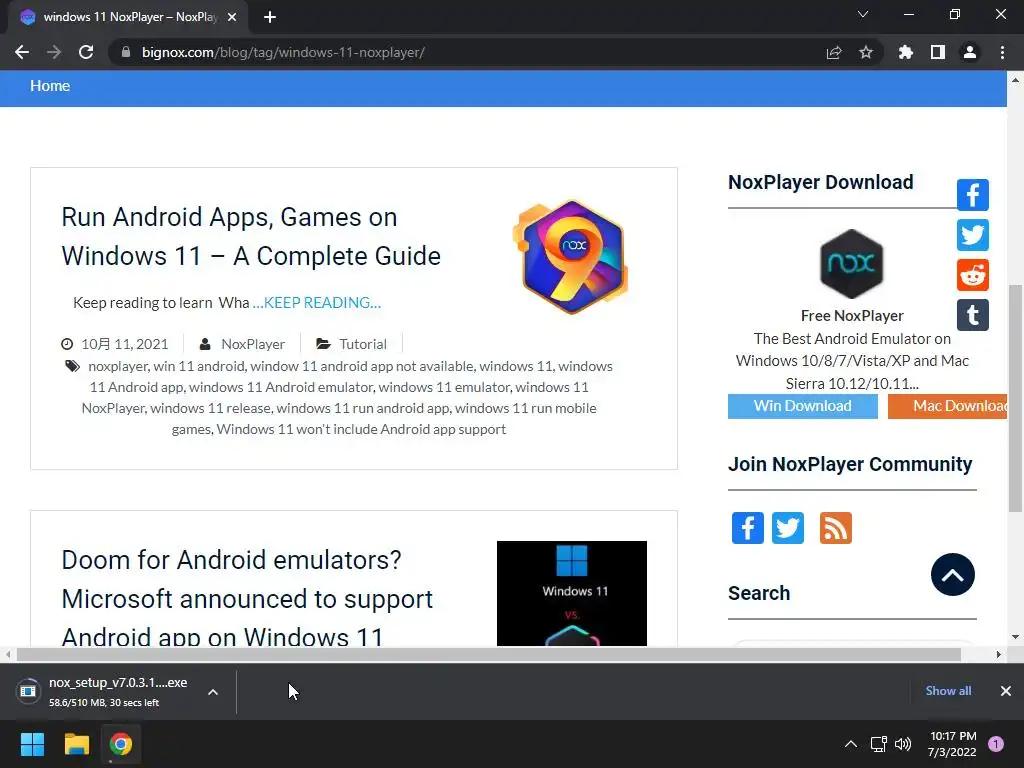
Task: Open the Run Android Apps article title
Action: tap(251, 236)
